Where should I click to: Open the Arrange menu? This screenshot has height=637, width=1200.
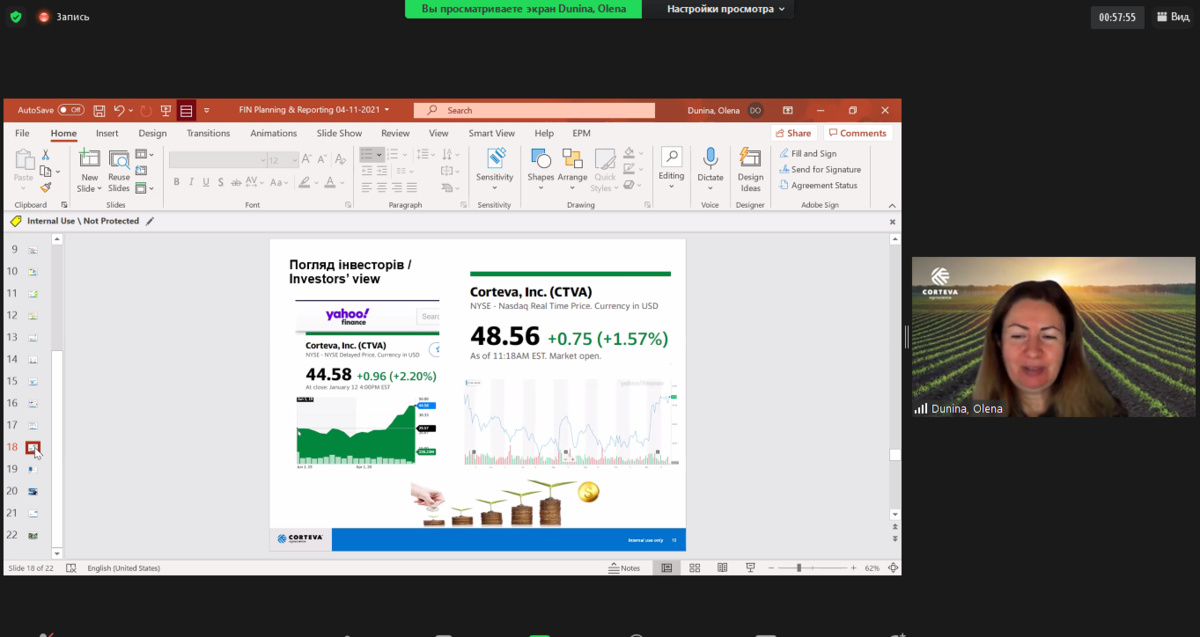(x=572, y=170)
